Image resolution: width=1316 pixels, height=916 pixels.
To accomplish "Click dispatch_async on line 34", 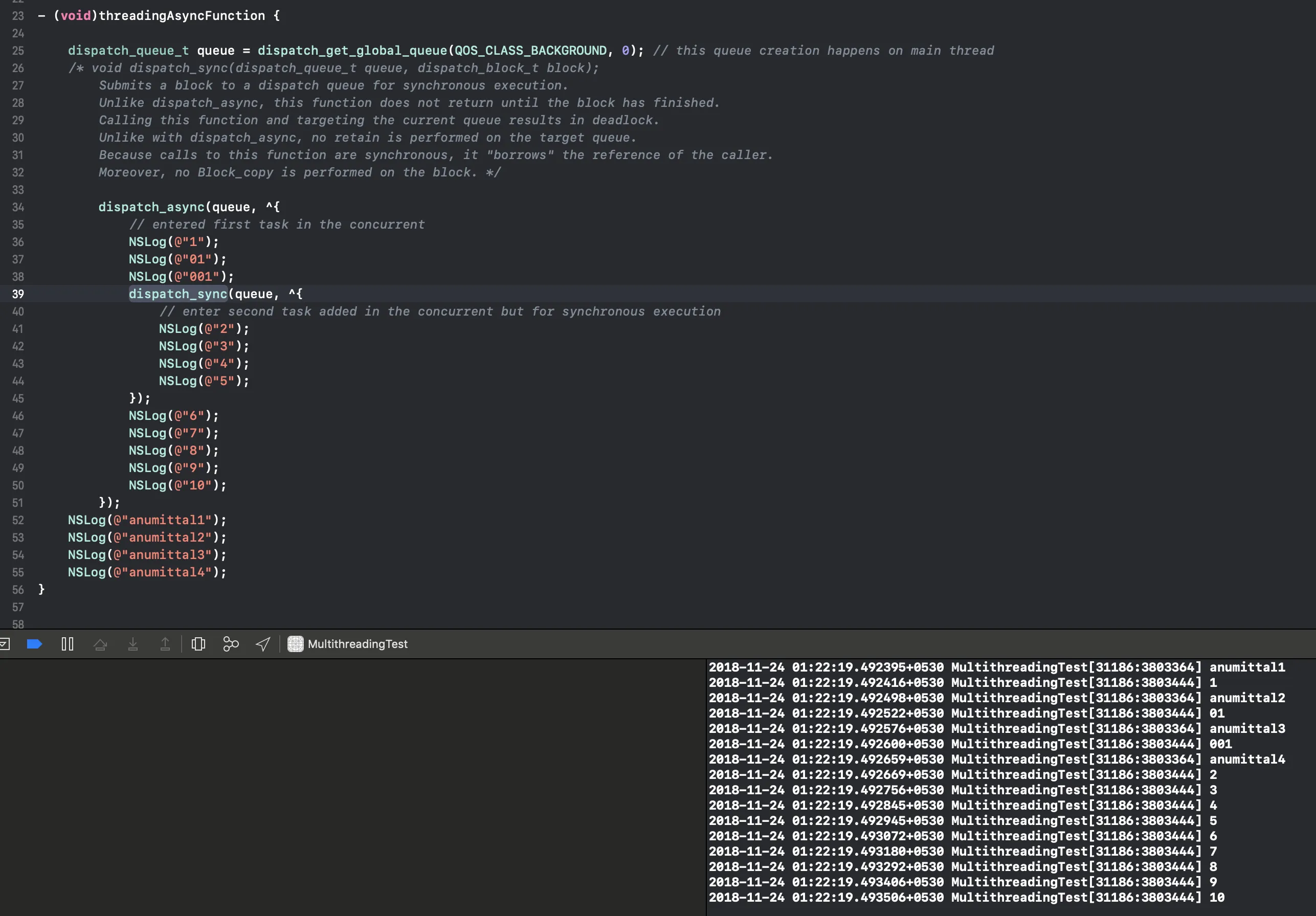I will [151, 207].
